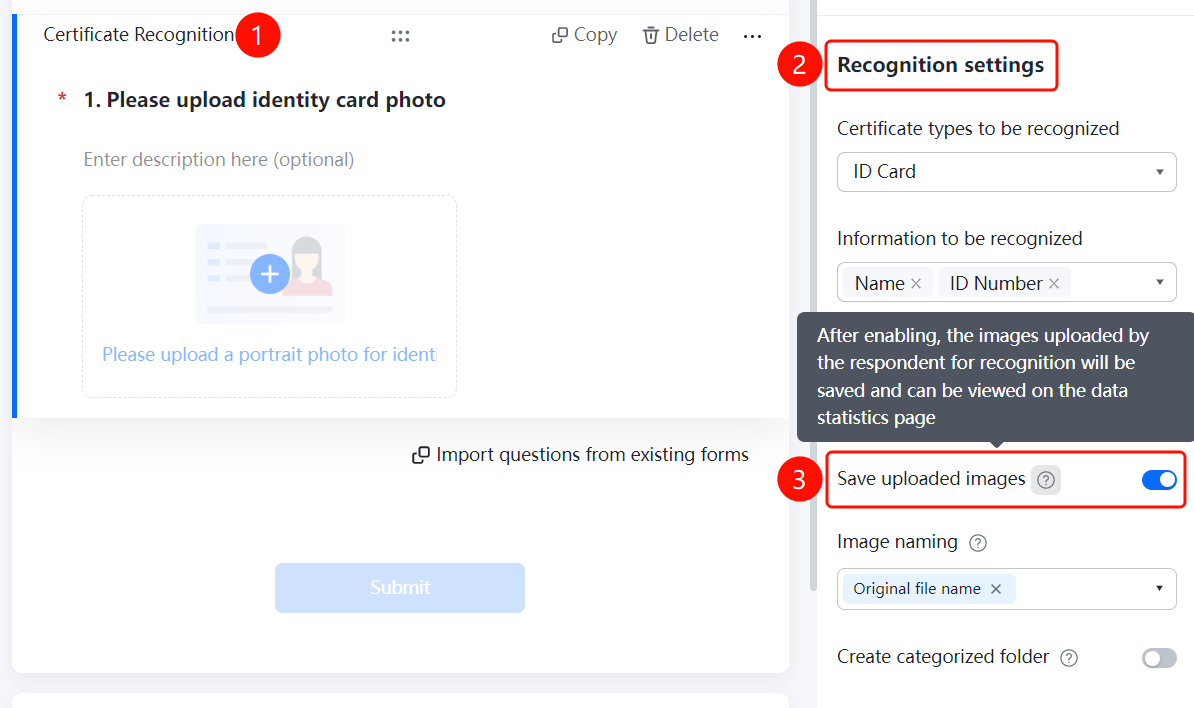Click the drag handle dots icon

(x=401, y=36)
